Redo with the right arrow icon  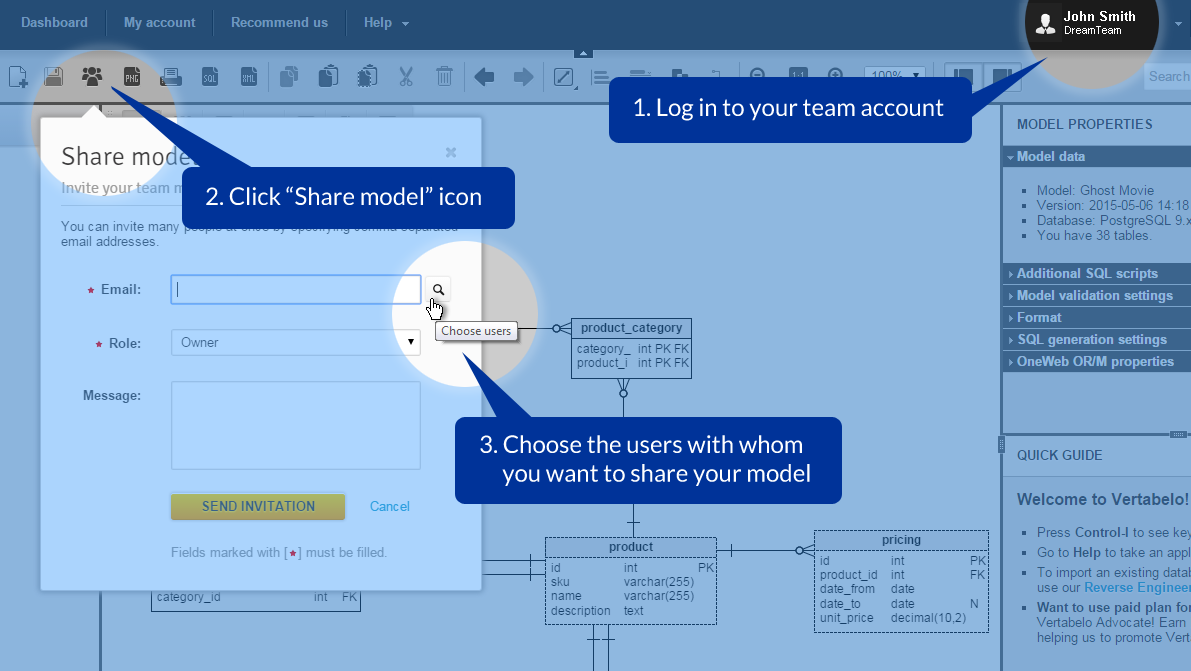(523, 77)
